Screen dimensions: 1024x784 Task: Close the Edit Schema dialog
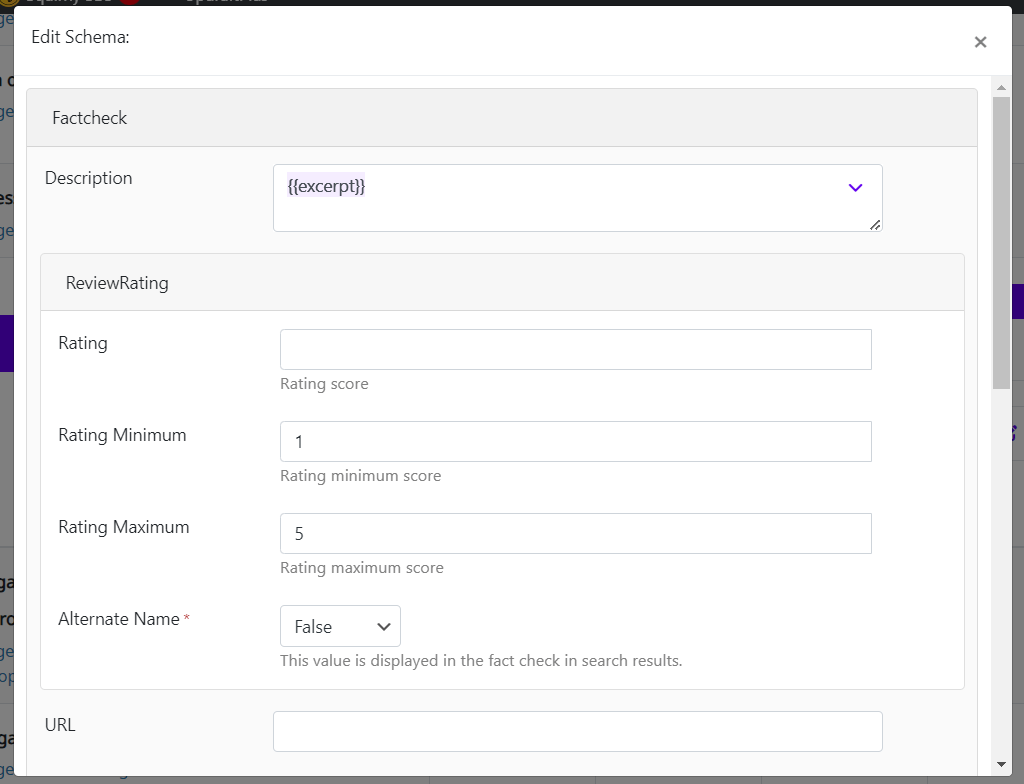(980, 42)
